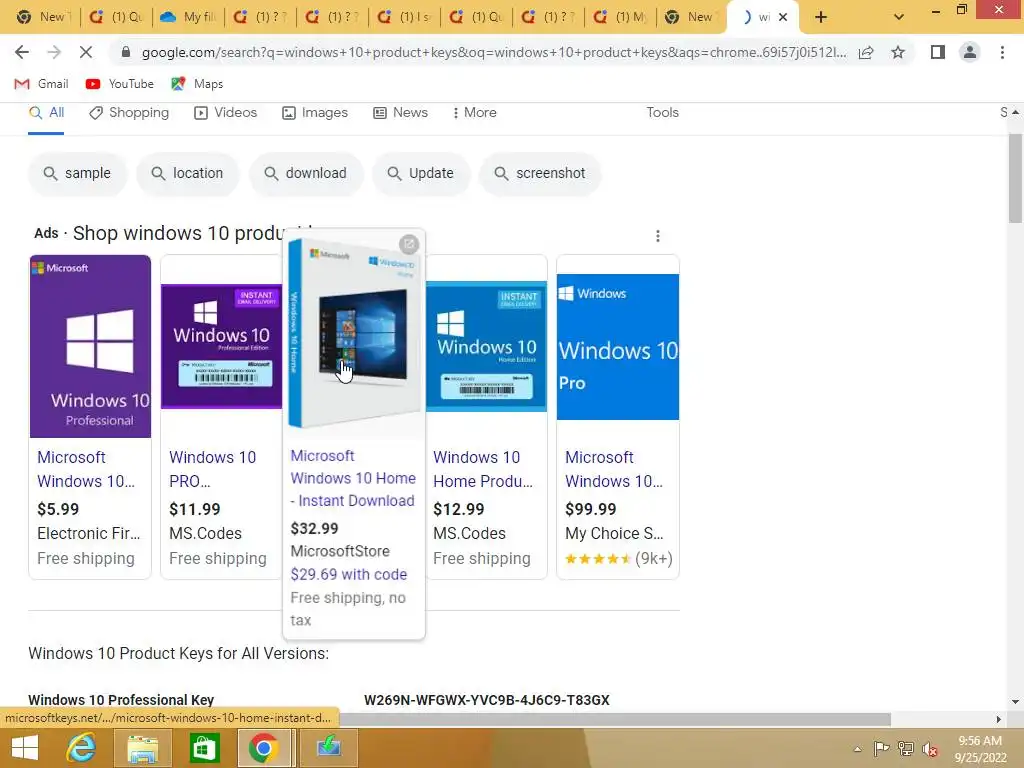
Task: Open 'Microsoft Windows 10 Home - Instant Download' link
Action: pyautogui.click(x=353, y=478)
